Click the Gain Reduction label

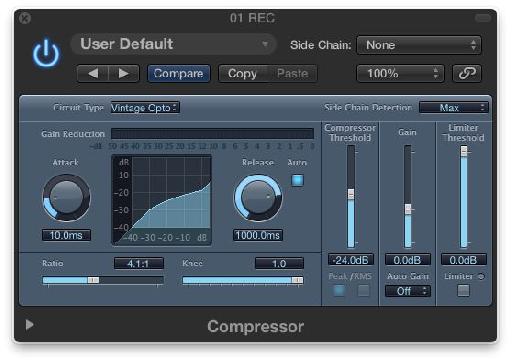point(73,134)
